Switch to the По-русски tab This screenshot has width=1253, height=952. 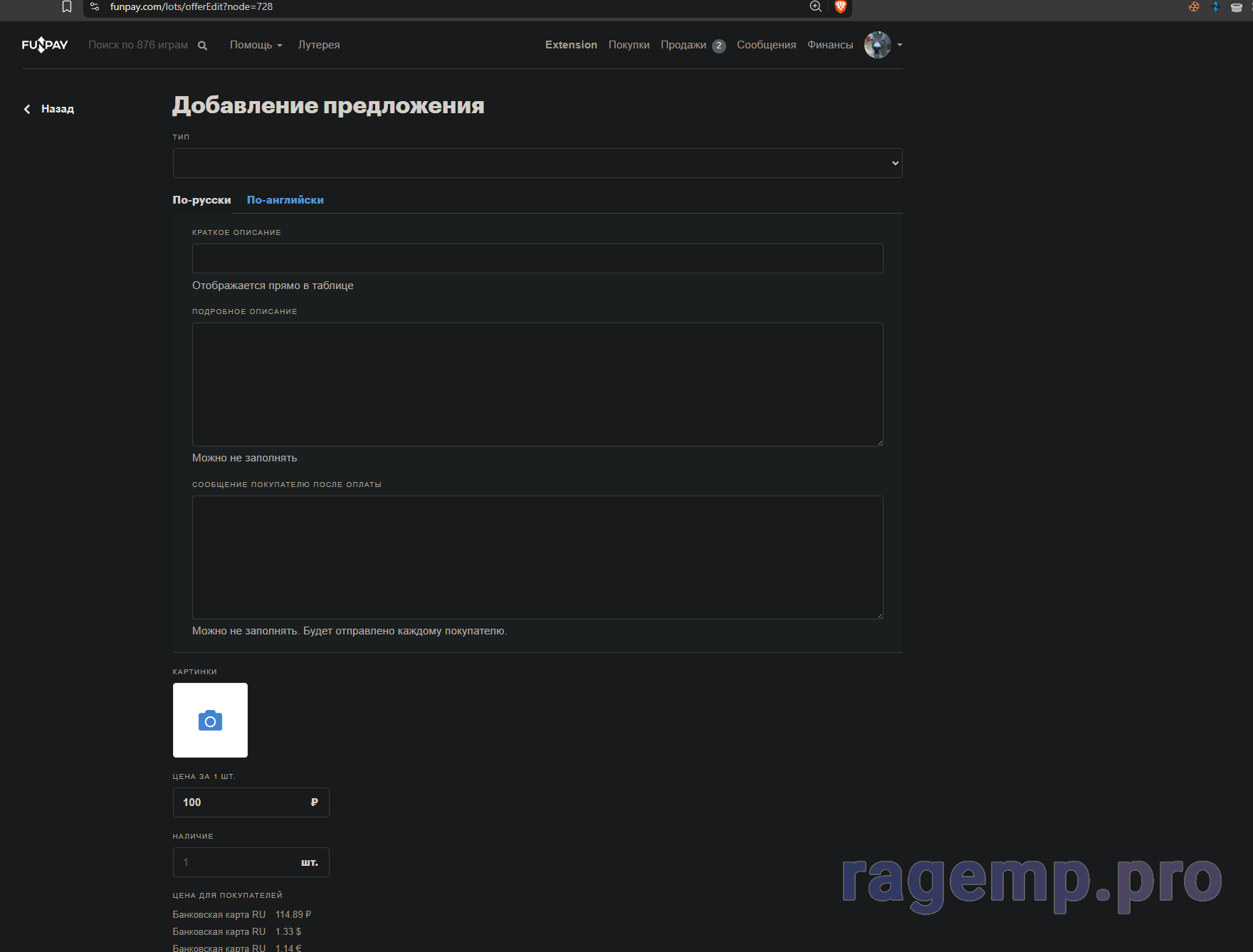click(201, 200)
